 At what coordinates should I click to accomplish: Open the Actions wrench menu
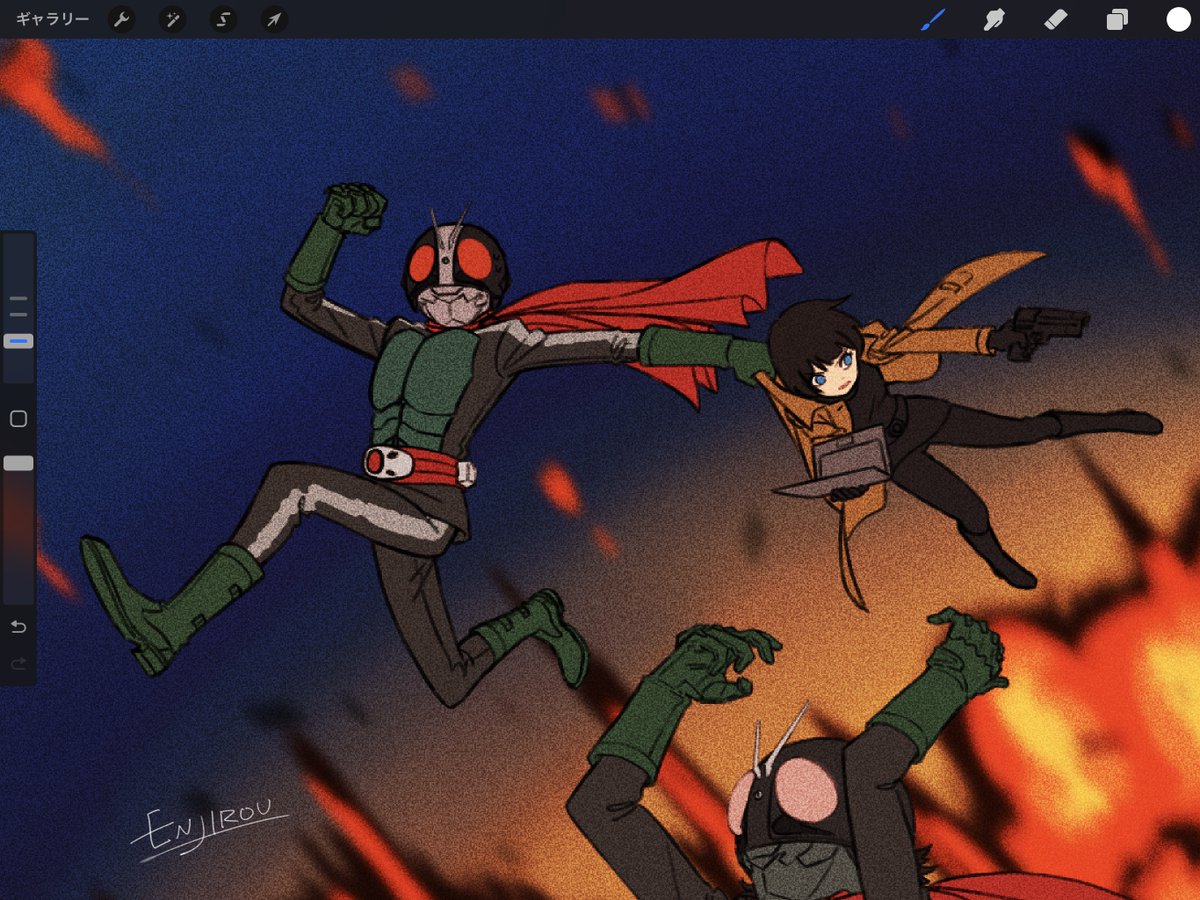click(x=121, y=20)
